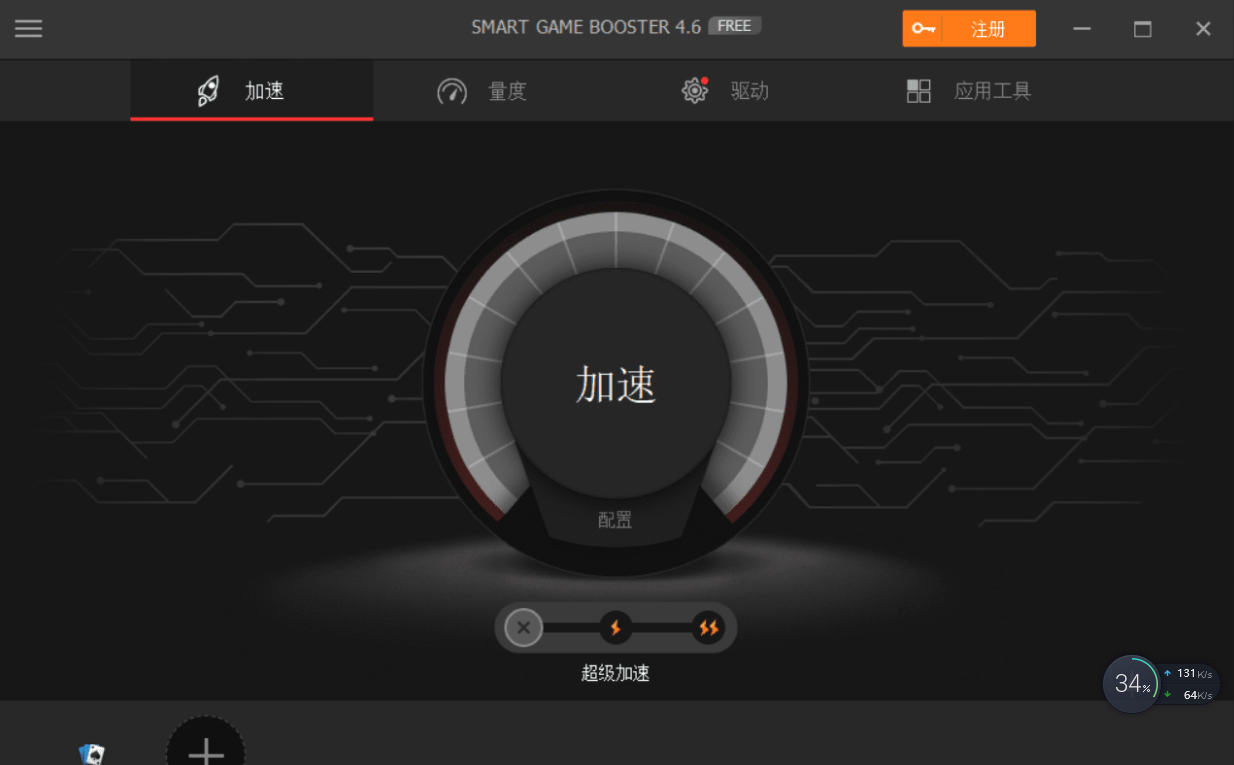Click the gear icon of the 驱动 tab

click(694, 91)
